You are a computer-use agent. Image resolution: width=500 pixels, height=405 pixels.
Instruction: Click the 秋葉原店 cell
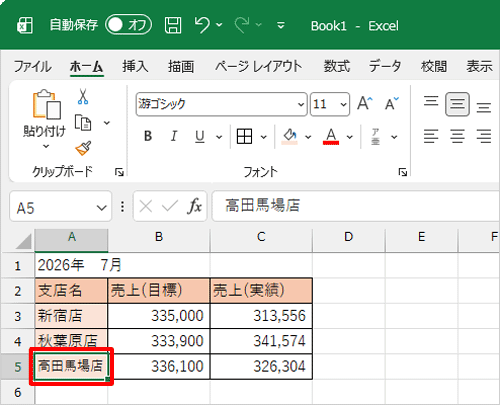(71, 341)
